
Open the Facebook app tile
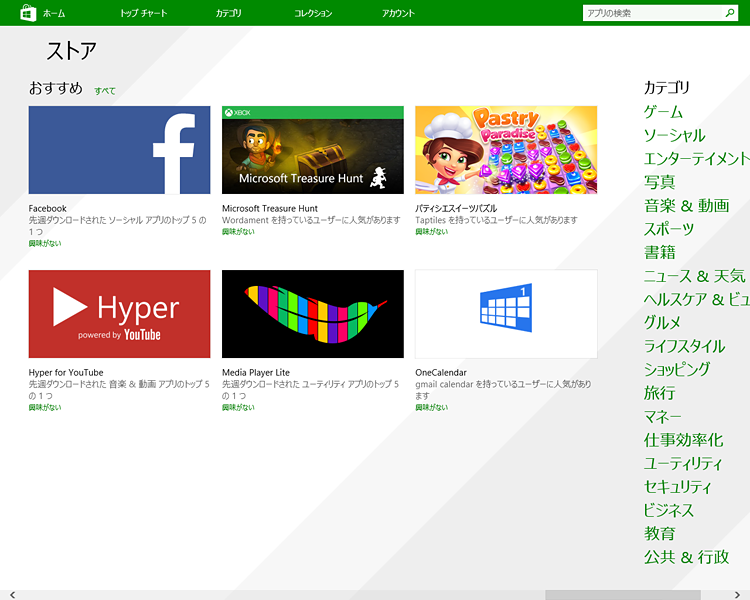coord(119,150)
